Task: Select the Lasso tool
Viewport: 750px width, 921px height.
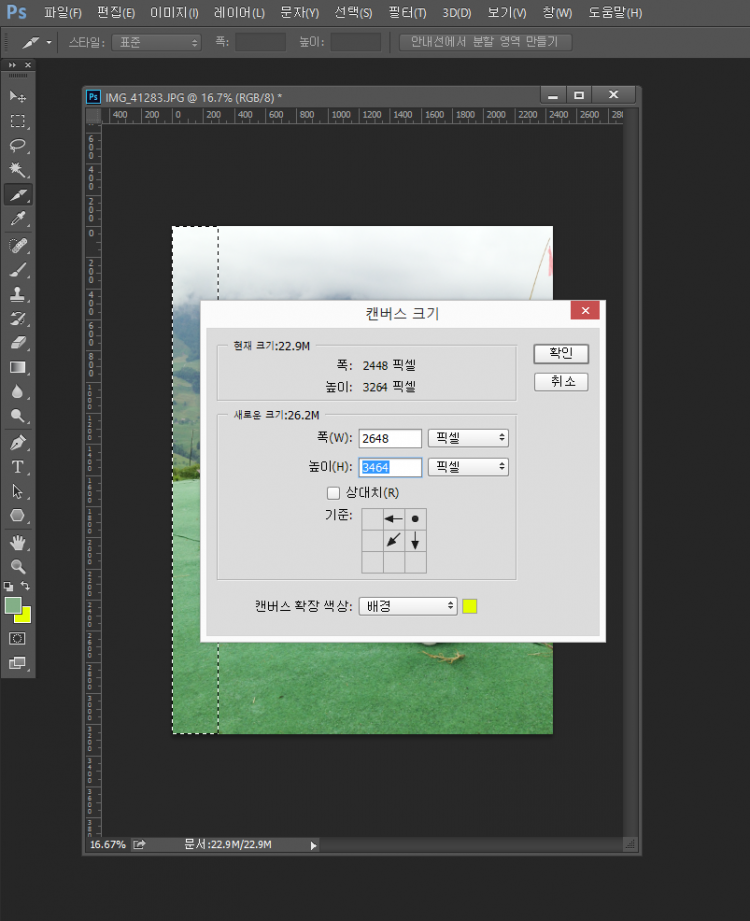Action: point(18,145)
